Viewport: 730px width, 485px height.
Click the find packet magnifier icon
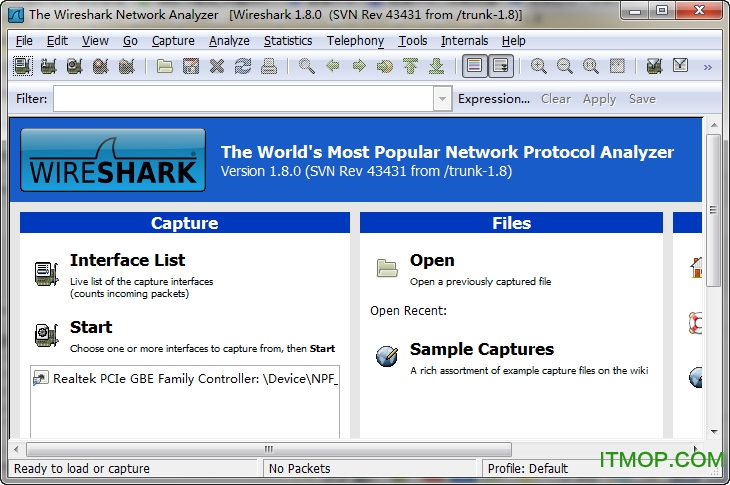tap(307, 67)
